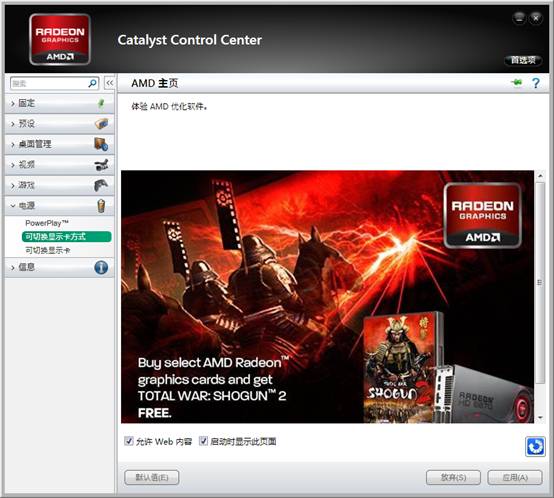Image resolution: width=554 pixels, height=498 pixels.
Task: Click the green pin icon beside 固定
Action: pyautogui.click(x=101, y=103)
